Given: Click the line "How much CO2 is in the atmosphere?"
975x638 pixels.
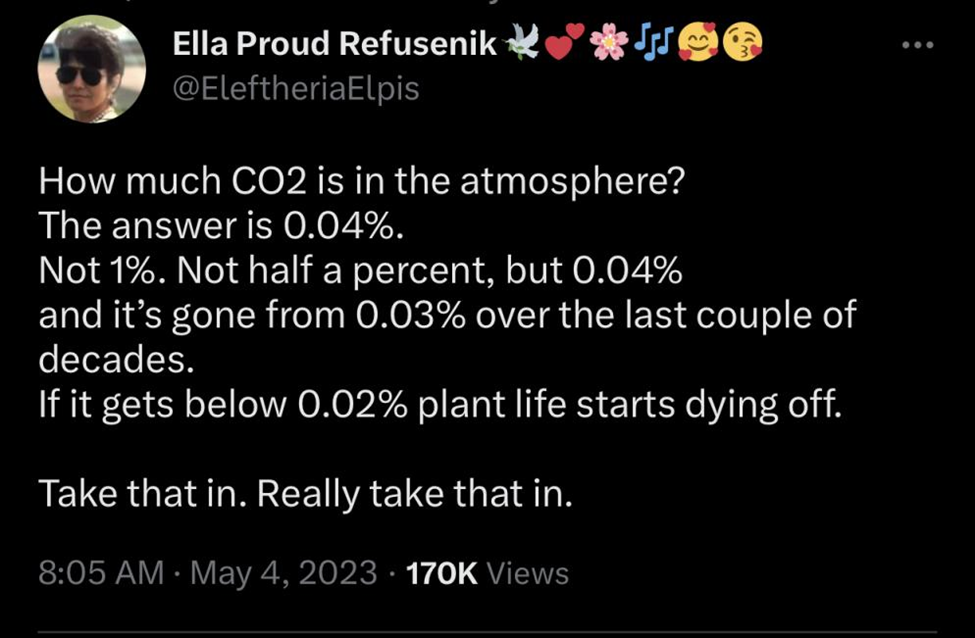Looking at the screenshot, I should pyautogui.click(x=359, y=183).
